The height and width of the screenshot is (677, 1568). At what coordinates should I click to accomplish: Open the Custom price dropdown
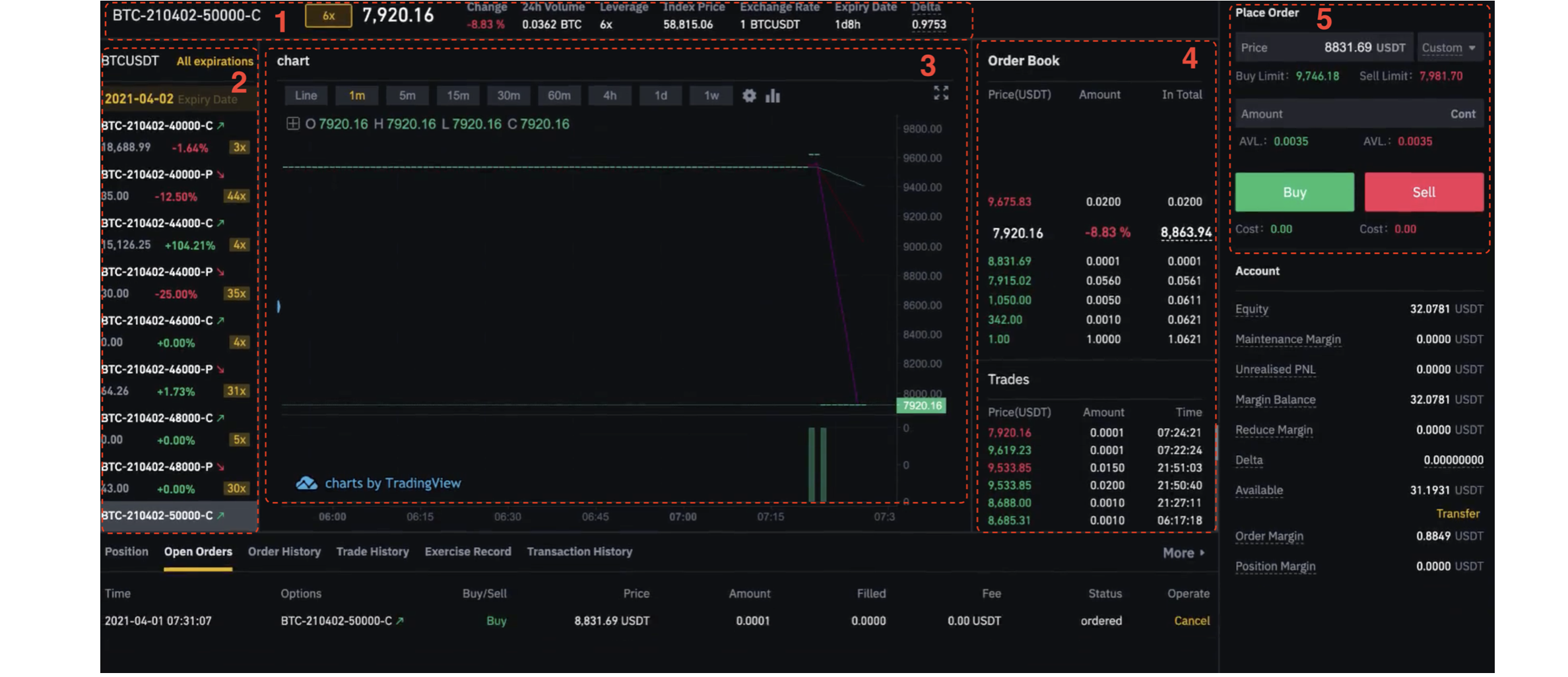click(x=1449, y=47)
